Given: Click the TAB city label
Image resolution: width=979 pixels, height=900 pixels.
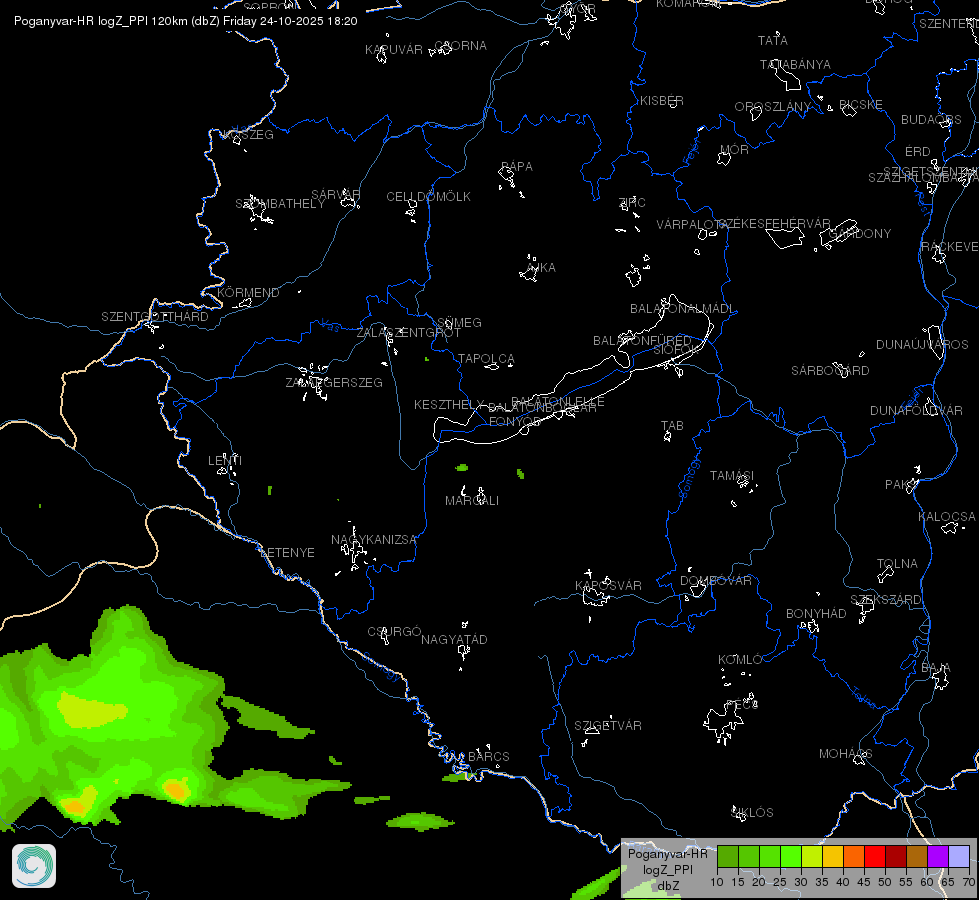Looking at the screenshot, I should (x=672, y=425).
